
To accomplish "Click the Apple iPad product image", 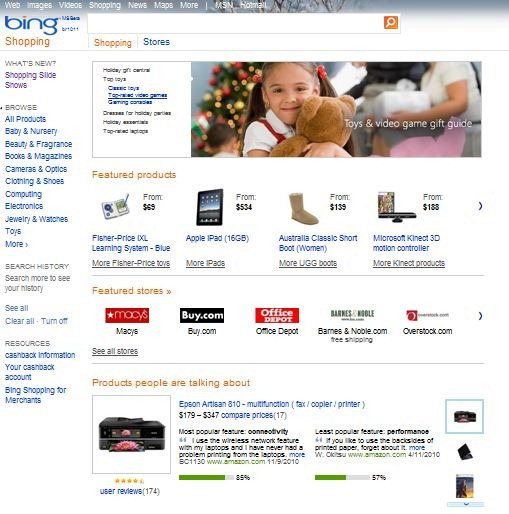I will 210,207.
